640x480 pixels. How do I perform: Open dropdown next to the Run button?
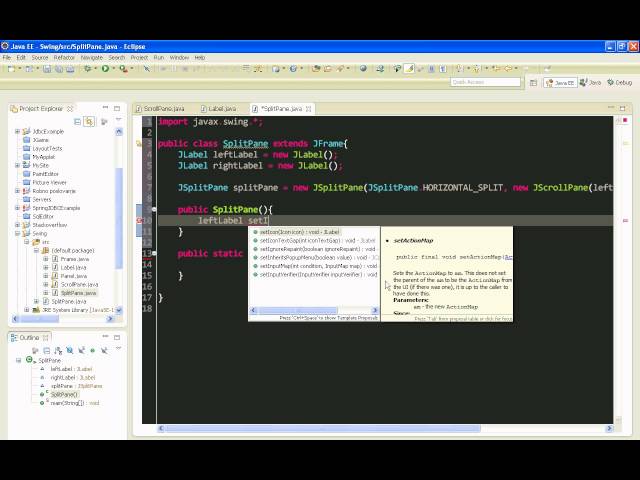tap(113, 69)
